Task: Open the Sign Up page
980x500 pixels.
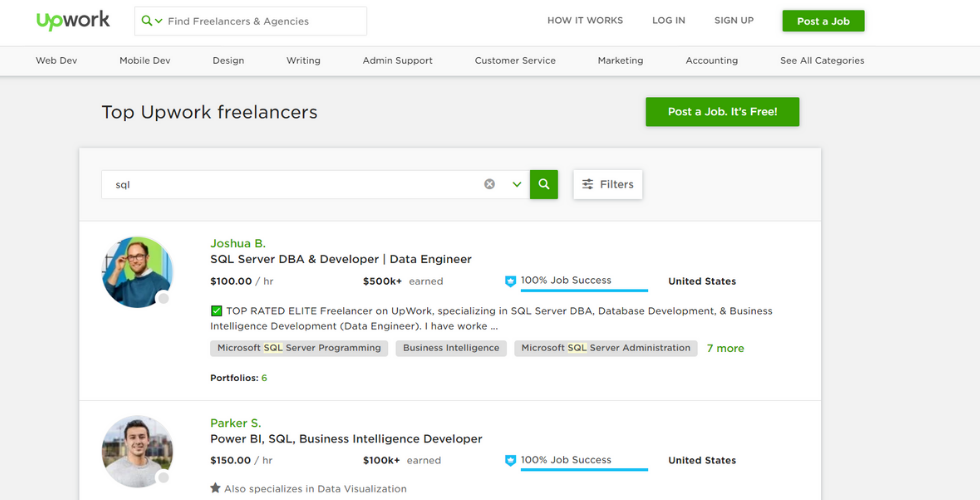Action: (734, 21)
